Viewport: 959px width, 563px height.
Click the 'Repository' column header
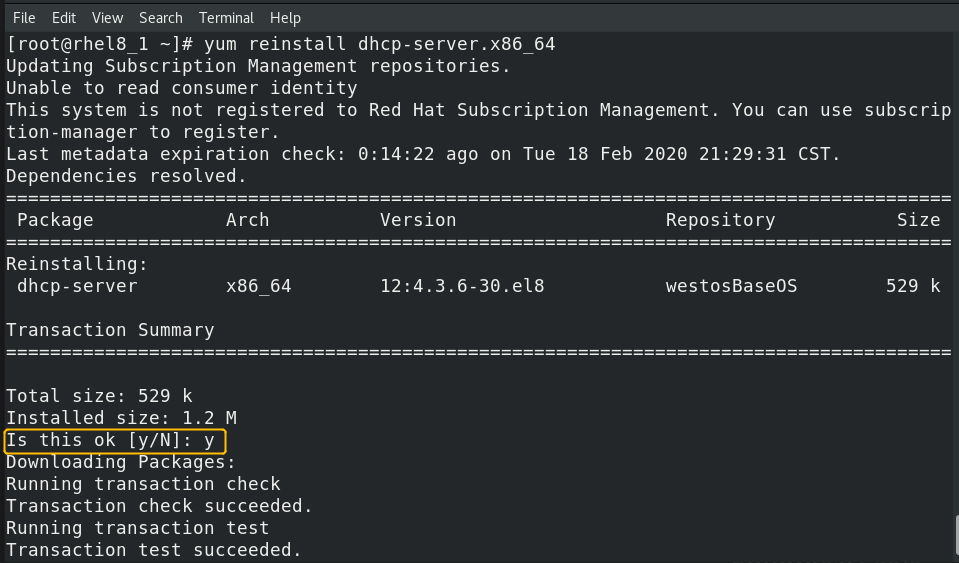720,220
